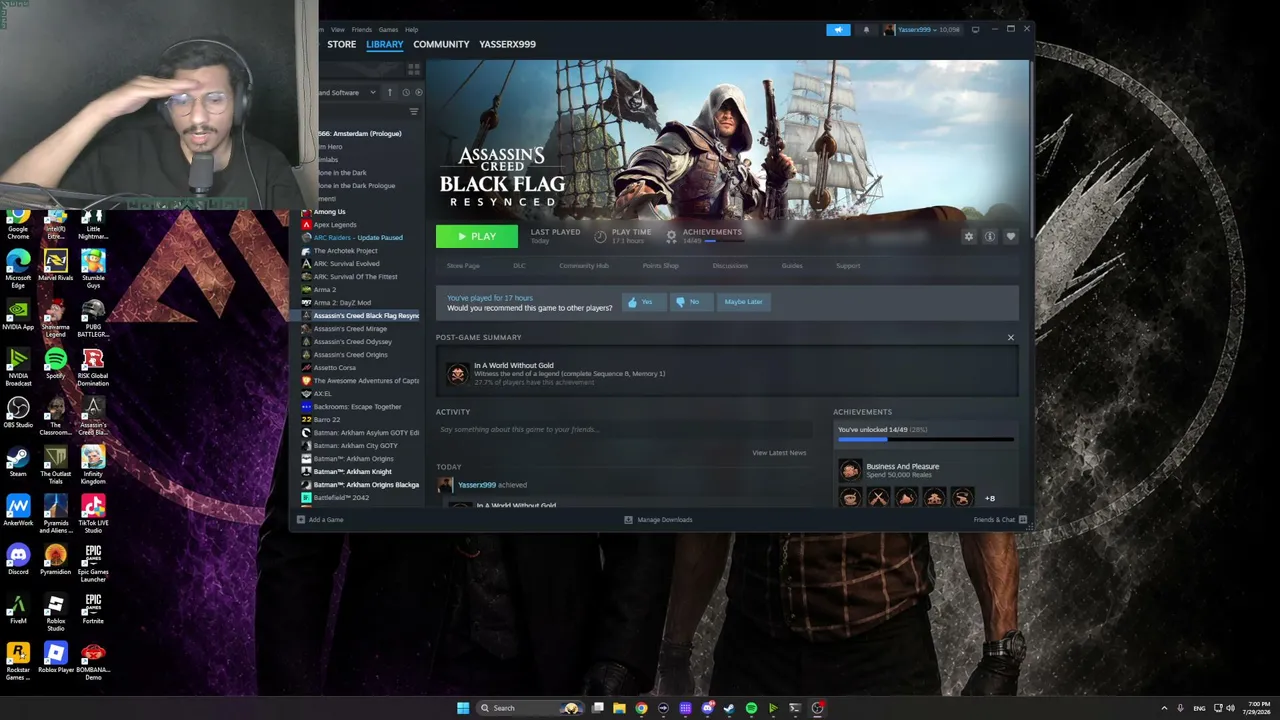Viewport: 1280px width, 720px height.
Task: Open the YASSERX999 profile tab
Action: pos(507,44)
